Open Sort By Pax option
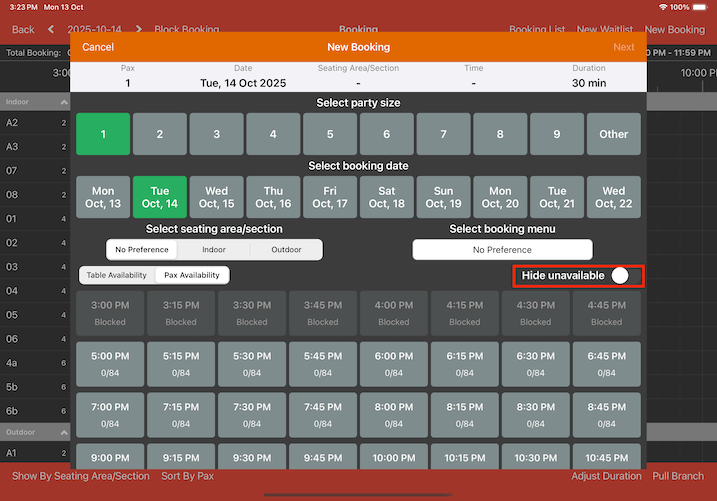This screenshot has height=501, width=717. [187, 476]
